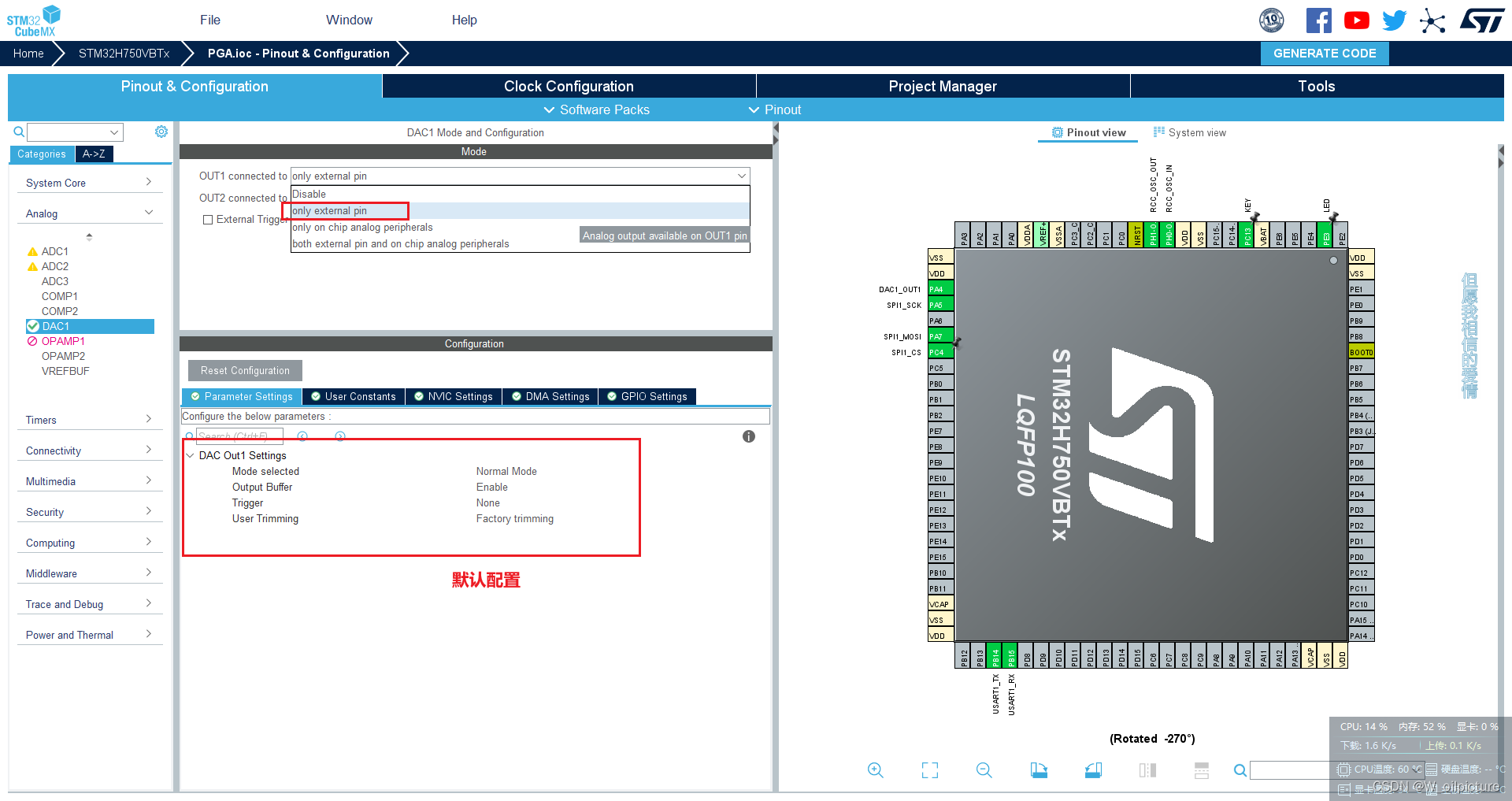Switch to the Clock Configuration tab
The width and height of the screenshot is (1512, 801).
coord(569,86)
